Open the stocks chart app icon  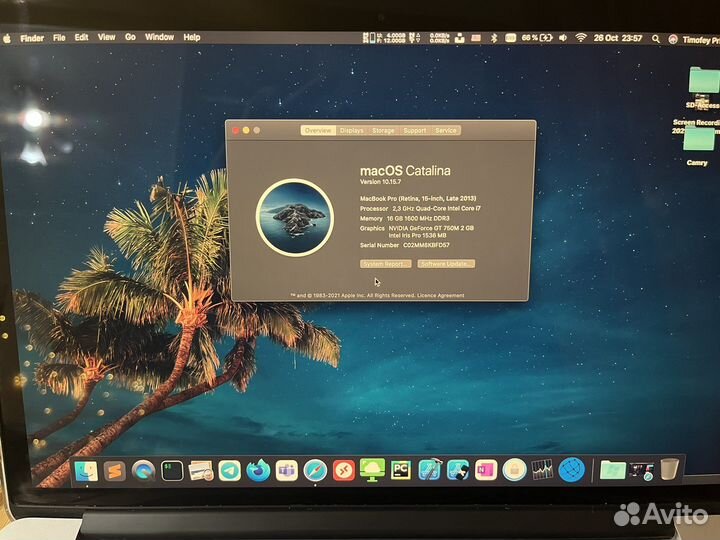click(x=542, y=470)
